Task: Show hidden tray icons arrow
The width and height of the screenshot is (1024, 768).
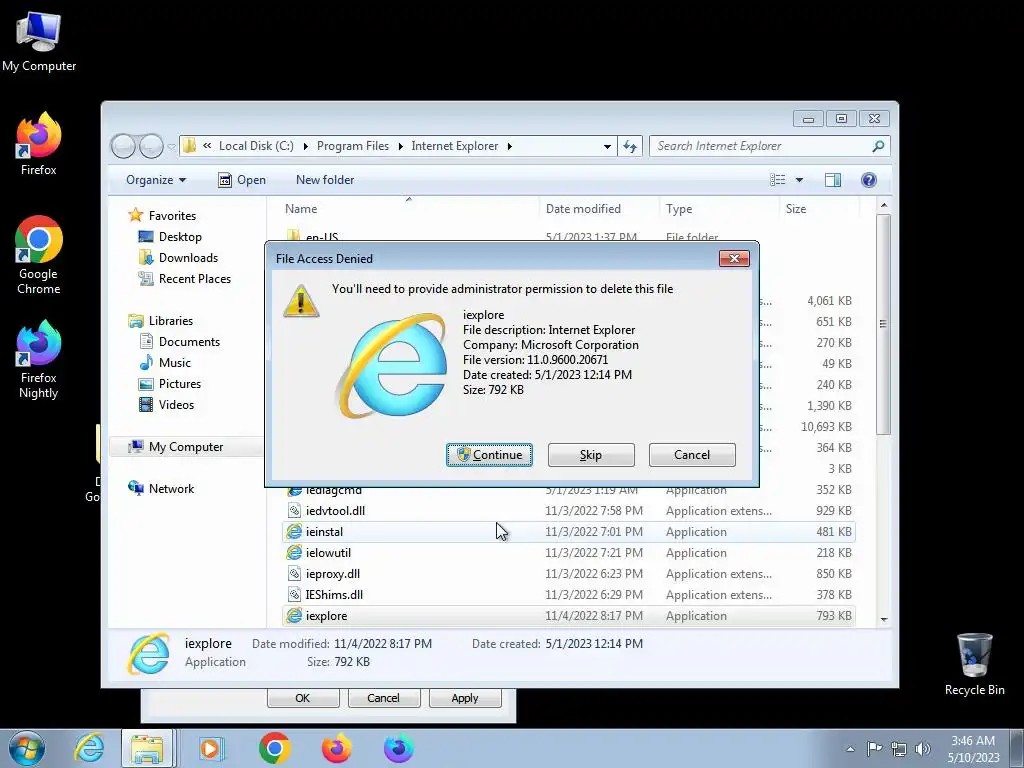Action: point(850,749)
